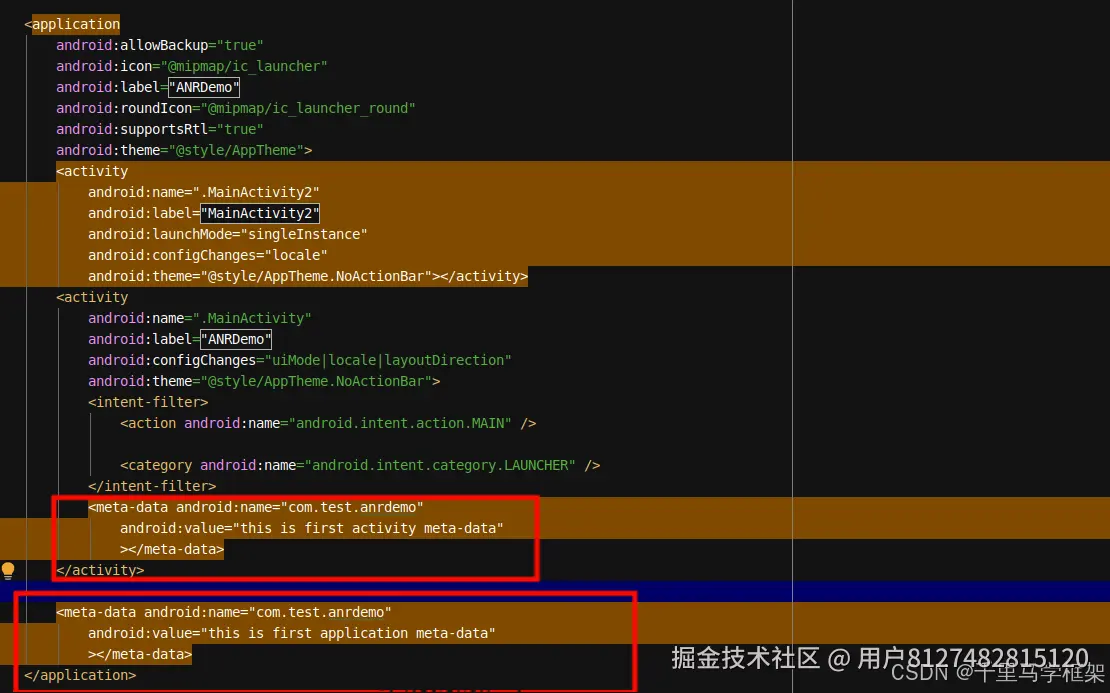This screenshot has width=1110, height=693.
Task: Click "uiMode|locale|layoutDirection" configChanges value
Action: tap(388, 360)
